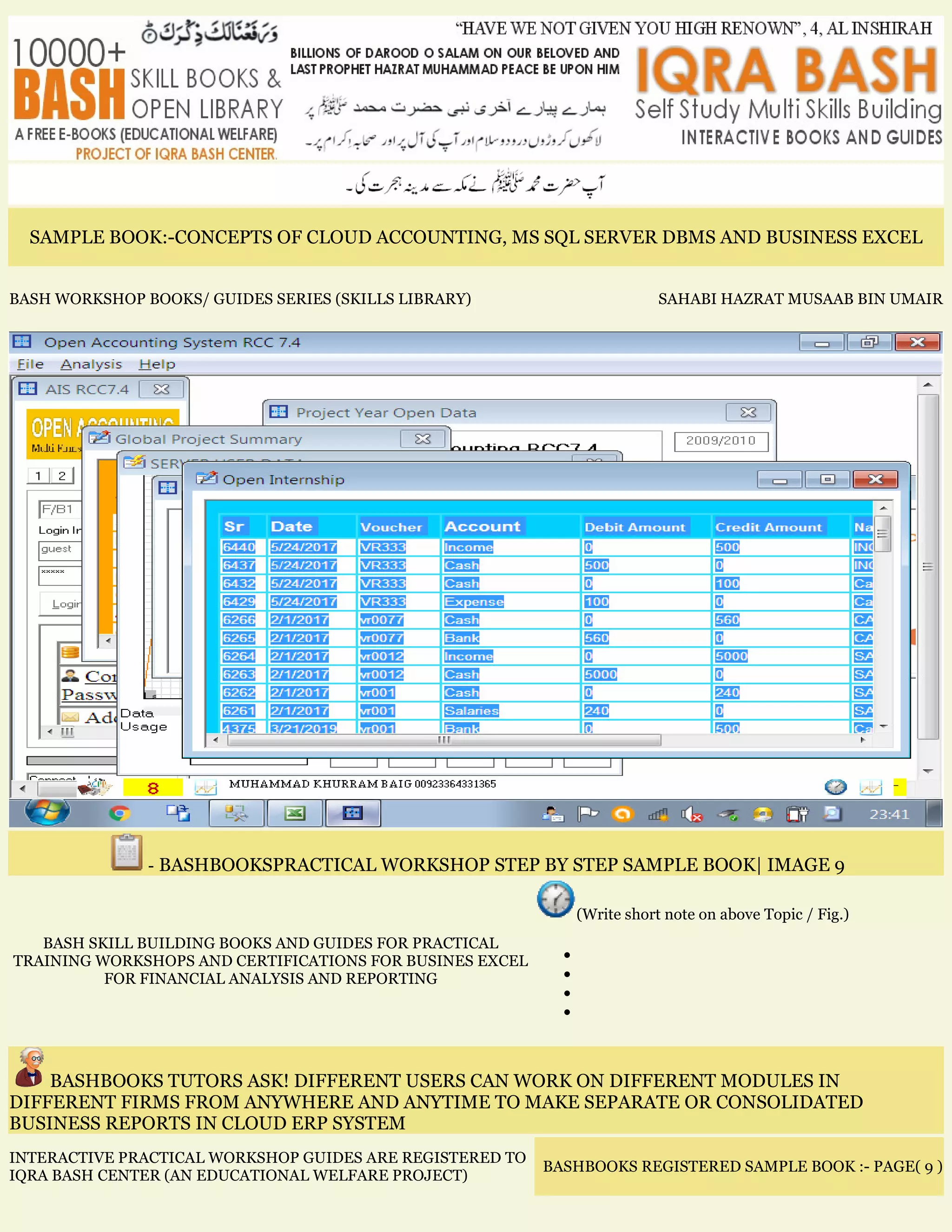Image resolution: width=952 pixels, height=1232 pixels.
Task: Click the power battery tray icon
Action: (x=798, y=815)
